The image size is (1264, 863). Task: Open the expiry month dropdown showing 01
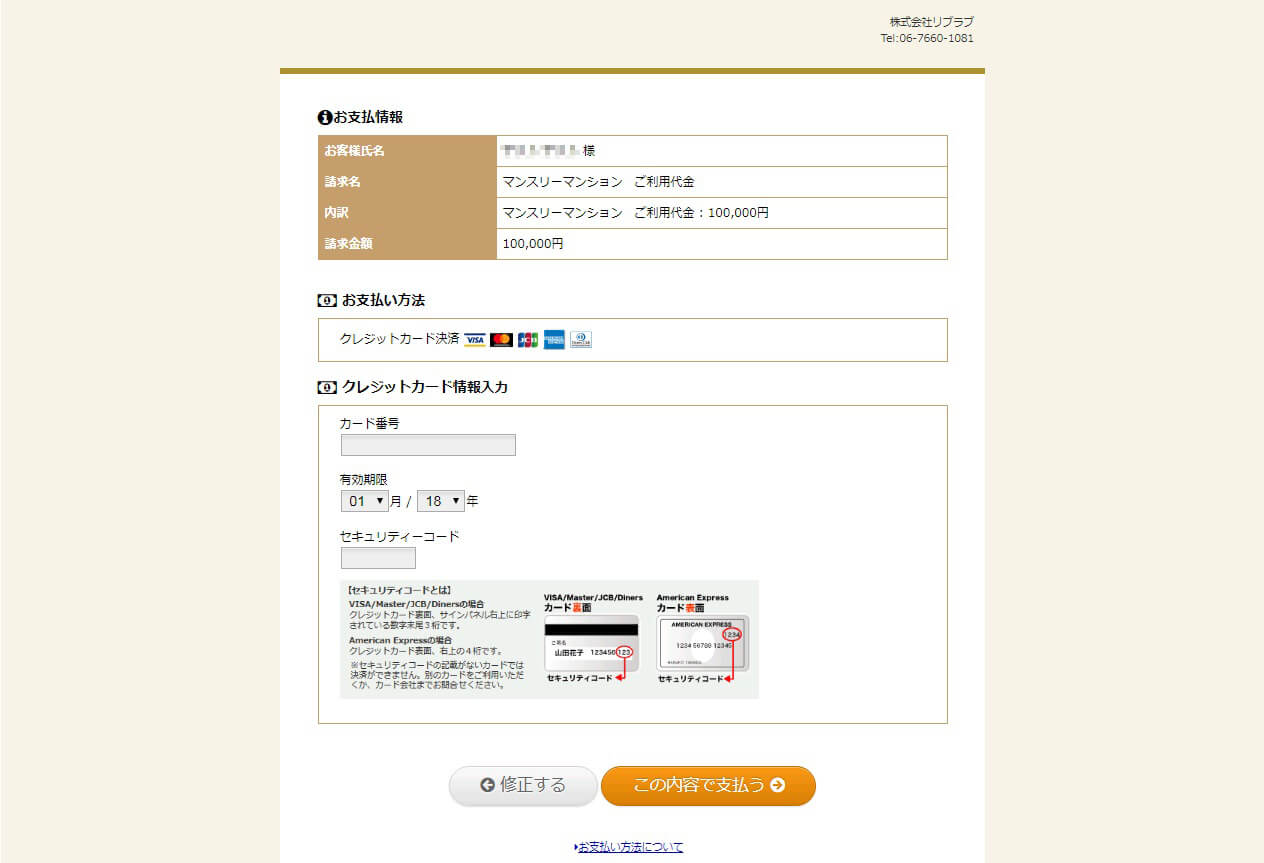365,501
